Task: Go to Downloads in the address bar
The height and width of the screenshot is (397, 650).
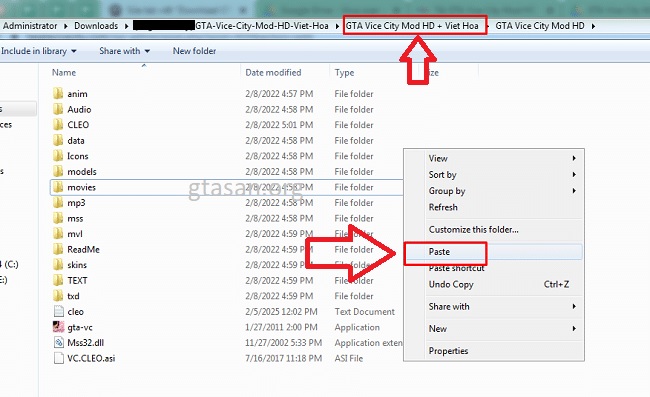Action: pos(96,26)
